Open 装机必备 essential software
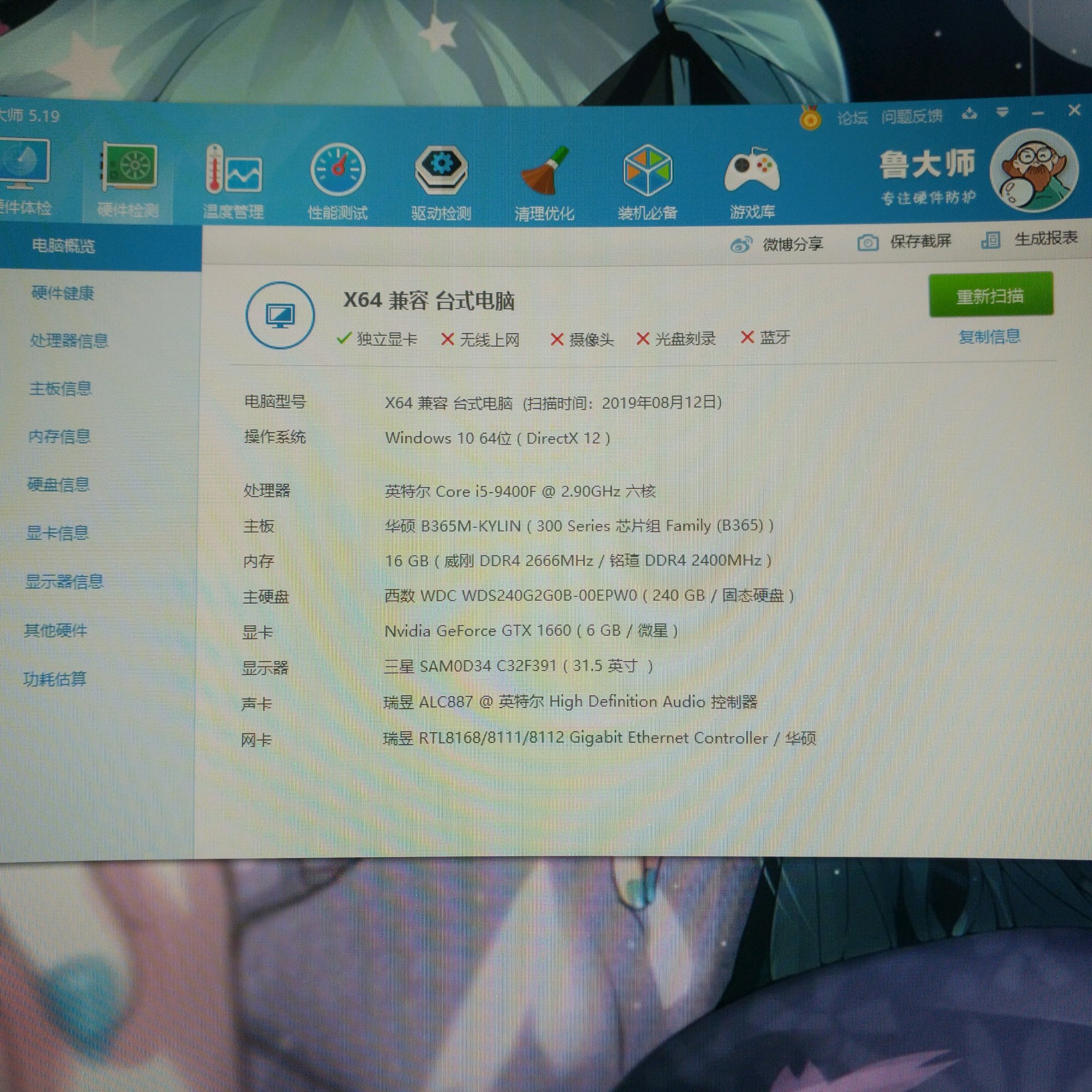The image size is (1092, 1092). click(647, 182)
